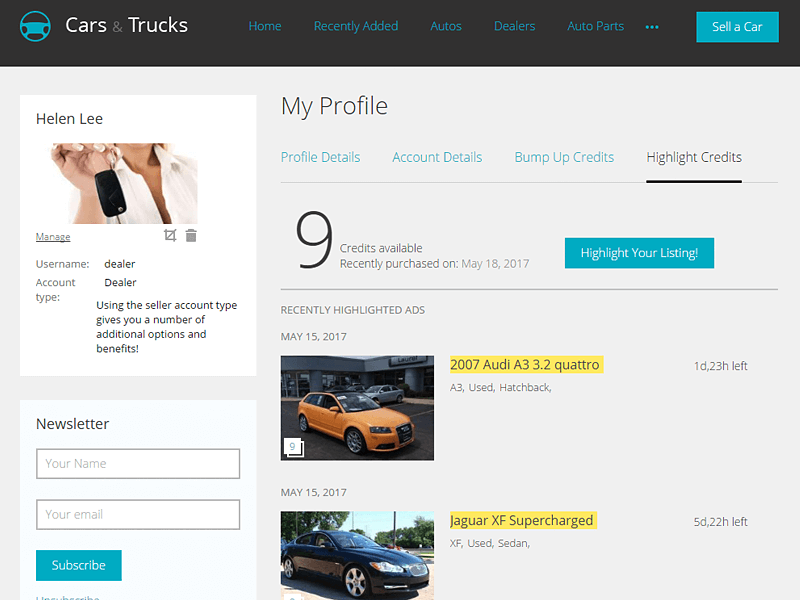Open the Autos menu item

[446, 26]
